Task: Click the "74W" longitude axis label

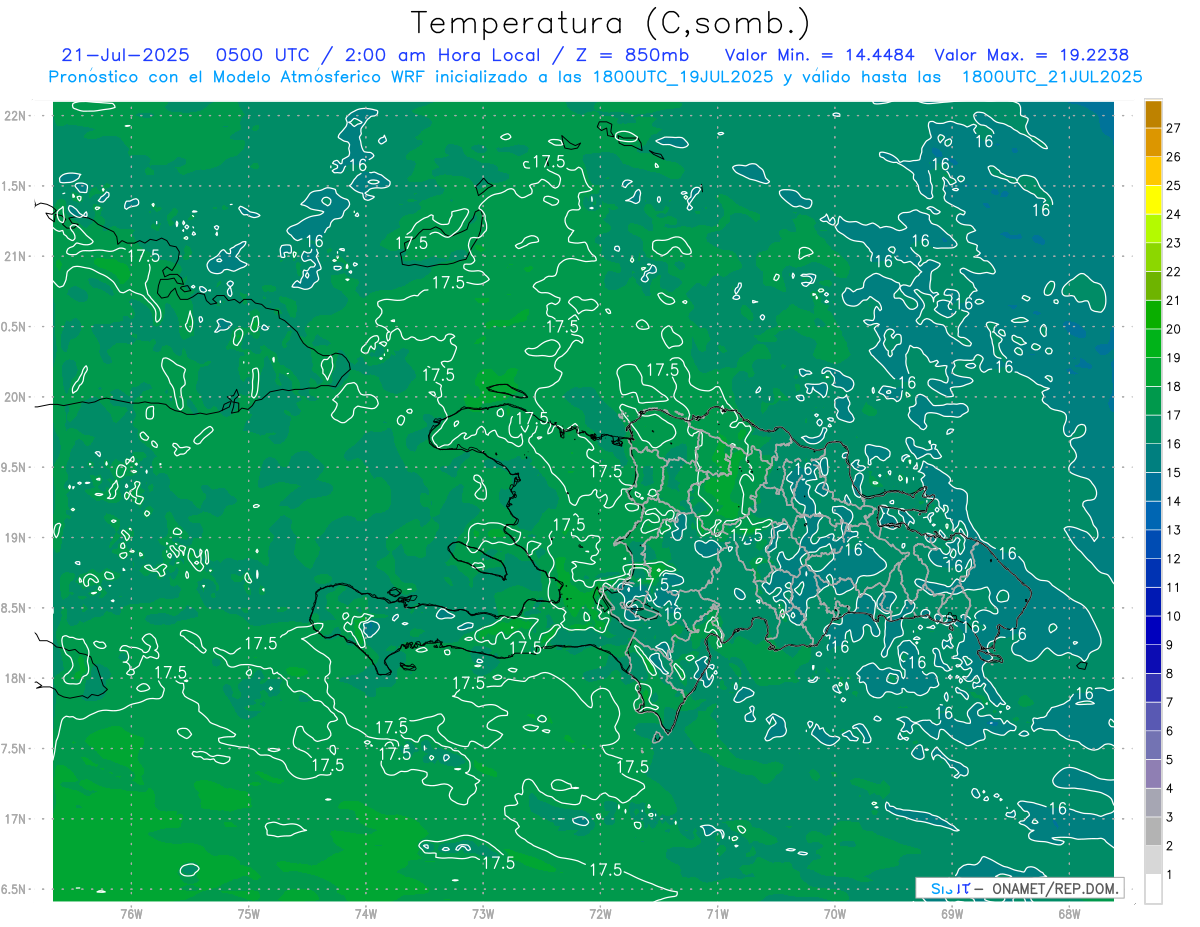Action: click(x=366, y=913)
